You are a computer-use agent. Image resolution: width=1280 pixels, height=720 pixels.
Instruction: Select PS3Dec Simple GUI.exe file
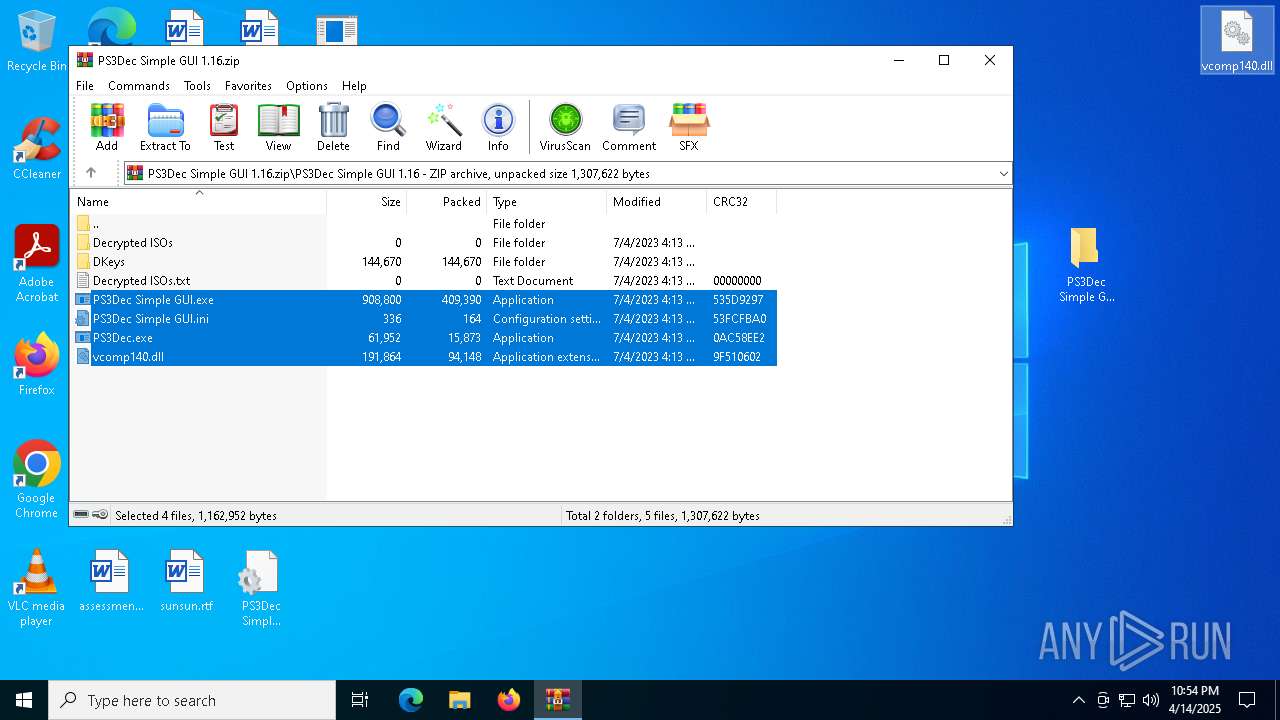click(x=425, y=300)
